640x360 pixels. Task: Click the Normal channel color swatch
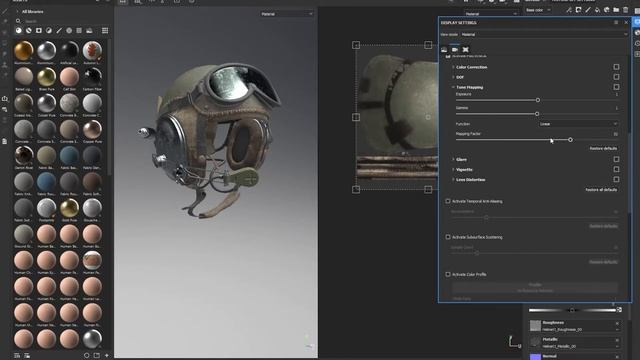click(x=535, y=357)
